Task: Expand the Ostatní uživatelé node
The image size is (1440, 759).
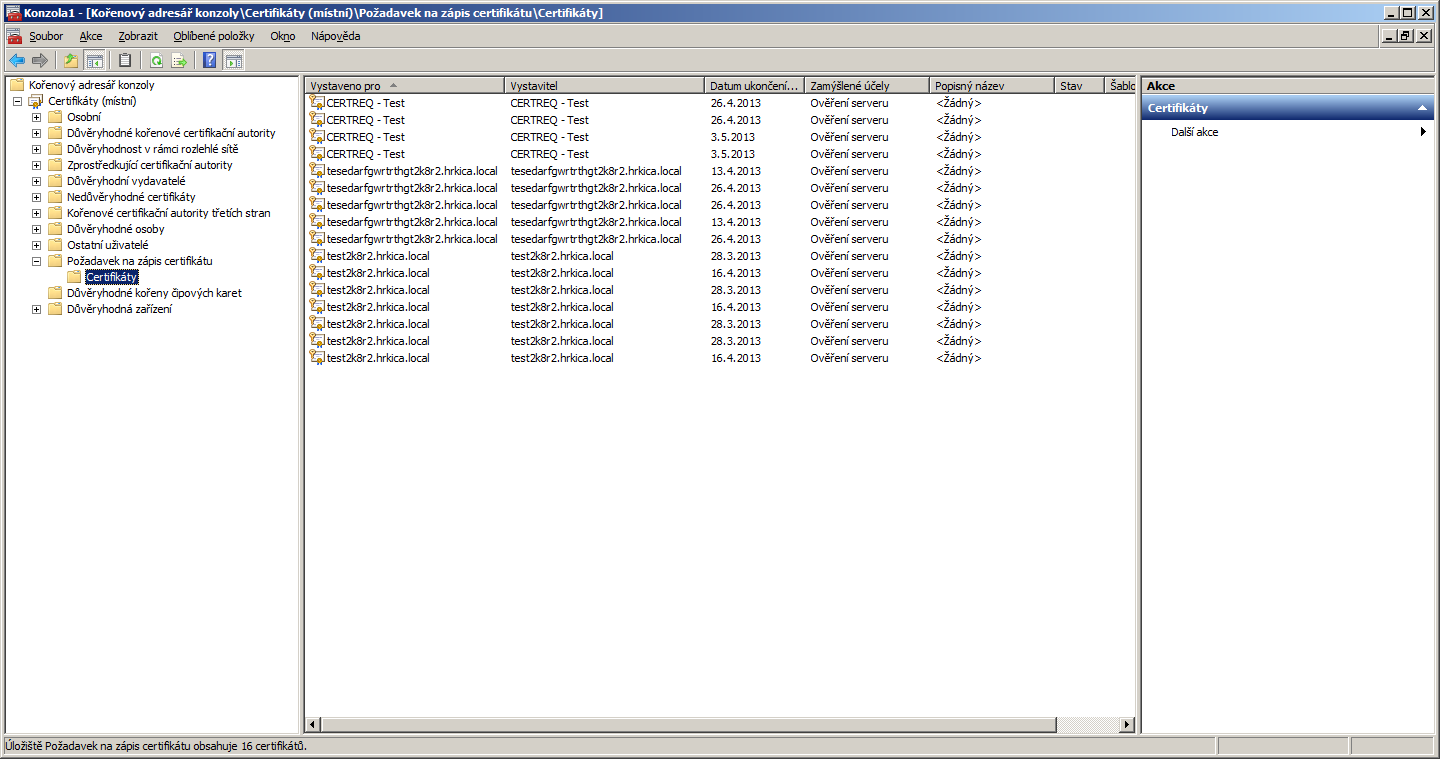Action: [x=36, y=245]
